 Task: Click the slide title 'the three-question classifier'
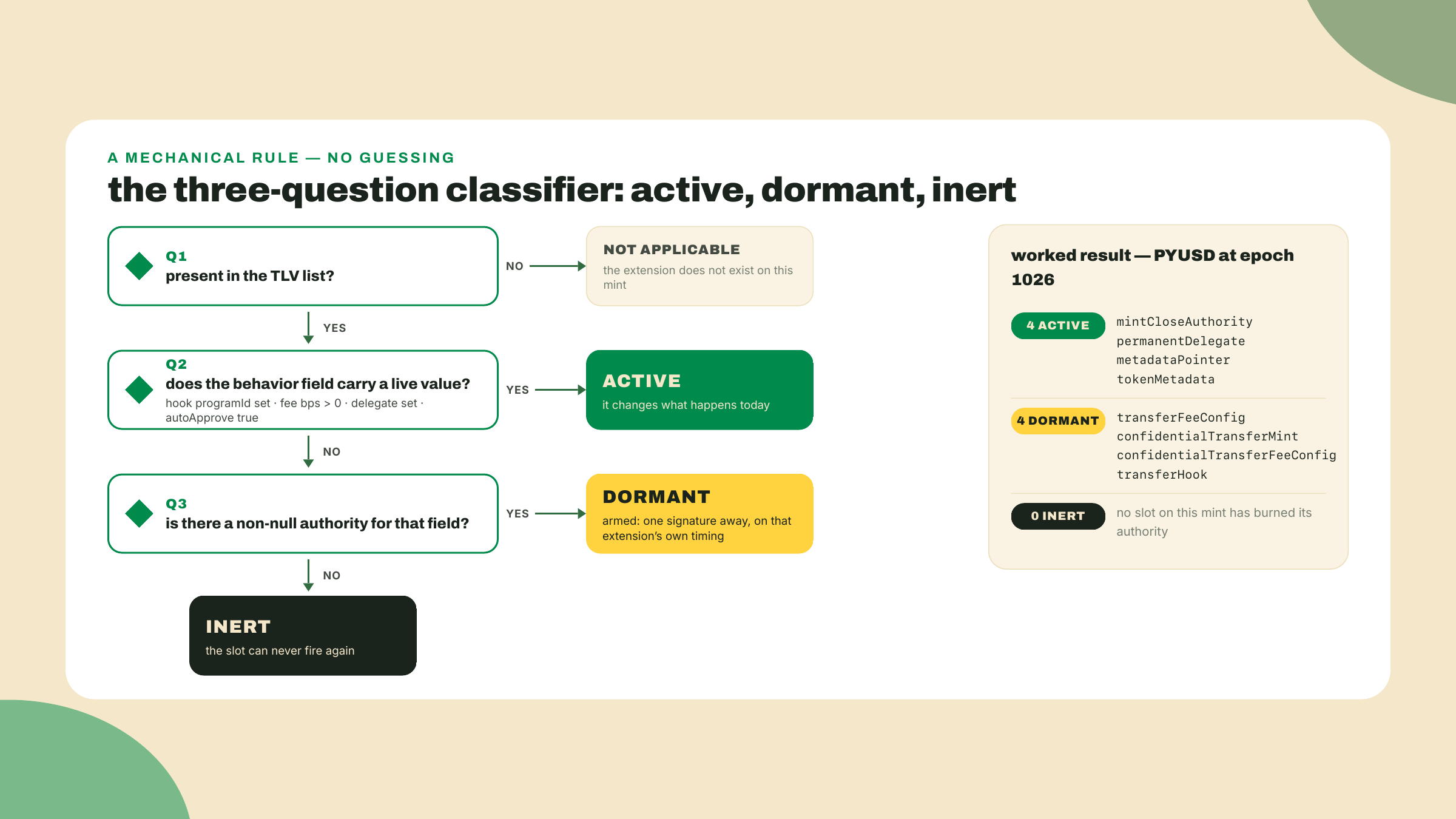[562, 190]
